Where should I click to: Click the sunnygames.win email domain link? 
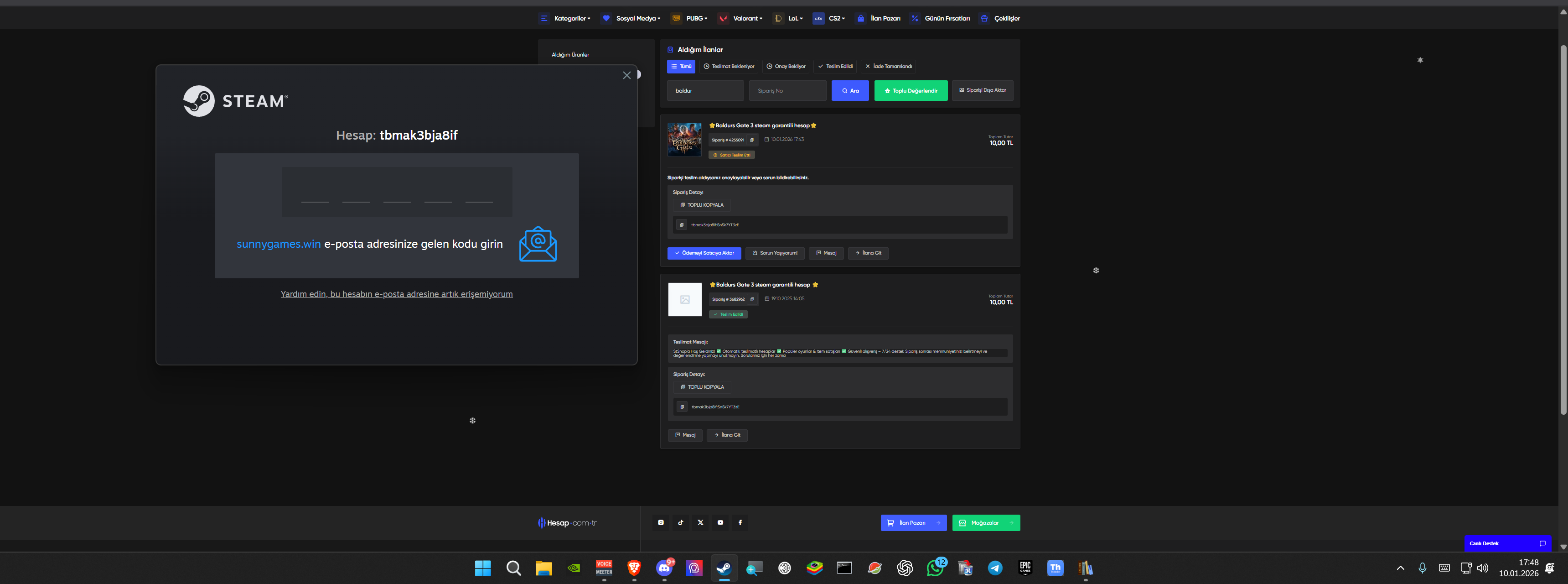tap(278, 244)
